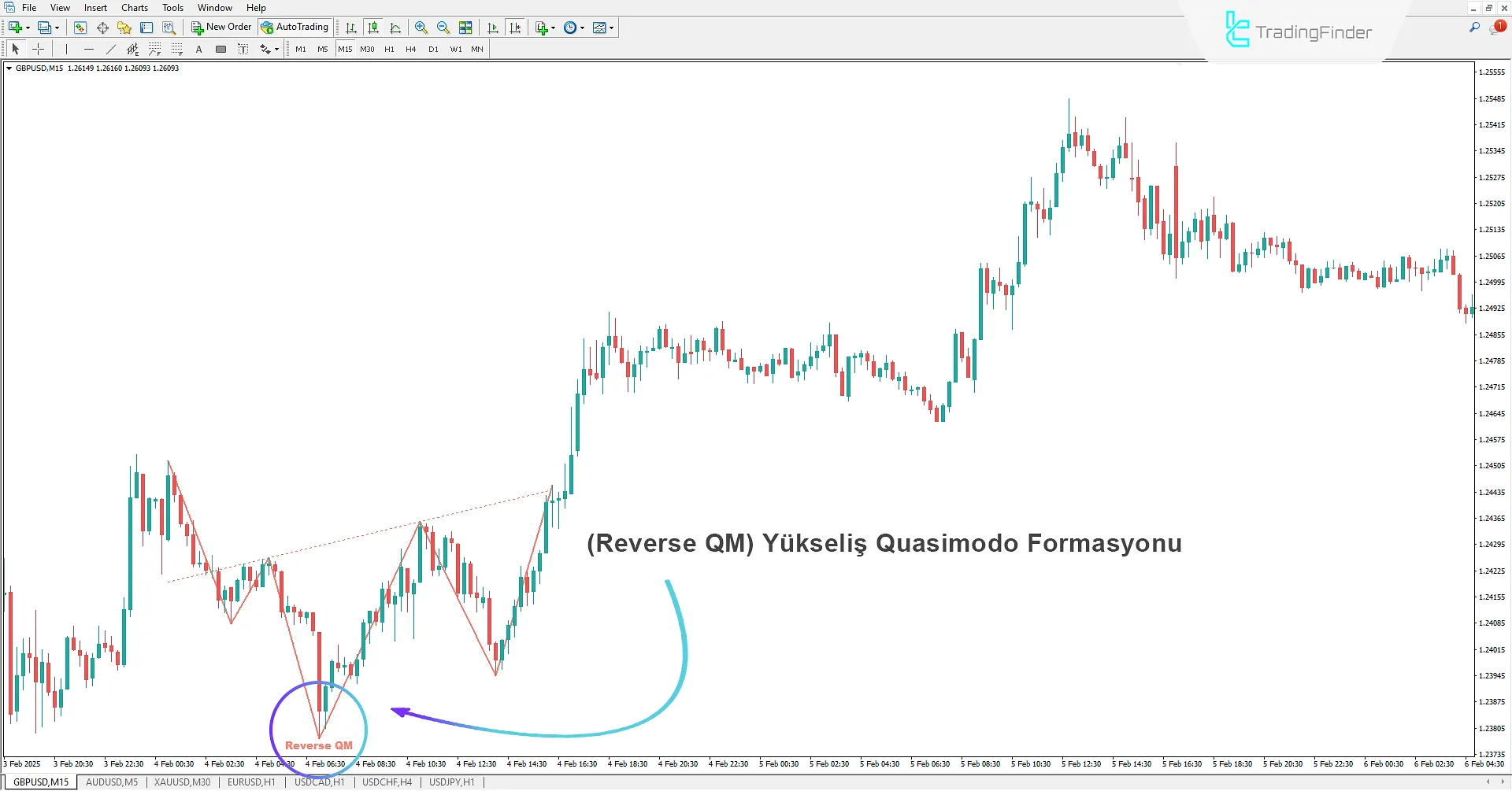Open the Strategy Tester panel
The image size is (1512, 791).
pos(168,27)
